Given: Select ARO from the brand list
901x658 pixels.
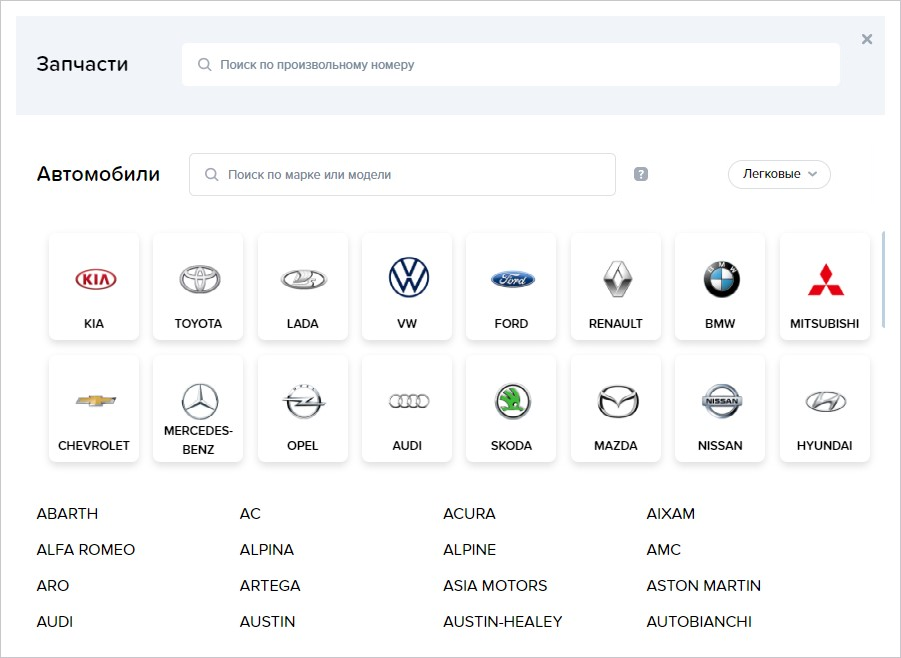Looking at the screenshot, I should [x=53, y=586].
